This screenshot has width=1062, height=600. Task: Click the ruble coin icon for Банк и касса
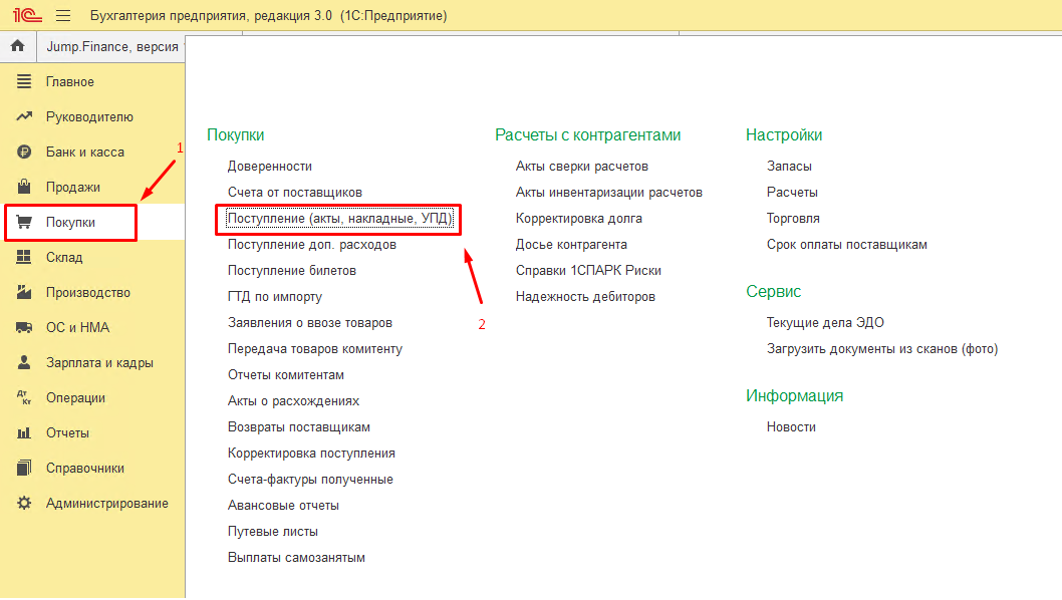pos(25,152)
